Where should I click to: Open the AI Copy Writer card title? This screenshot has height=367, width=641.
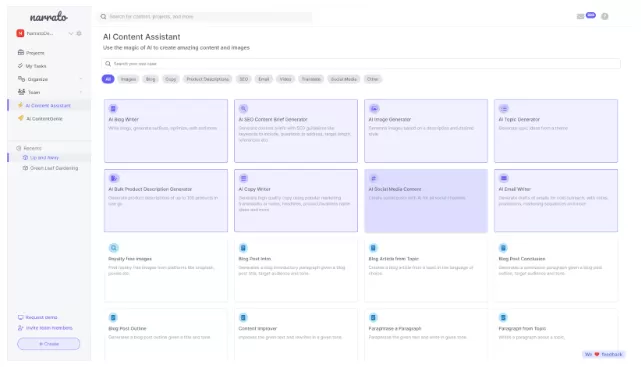pos(254,189)
